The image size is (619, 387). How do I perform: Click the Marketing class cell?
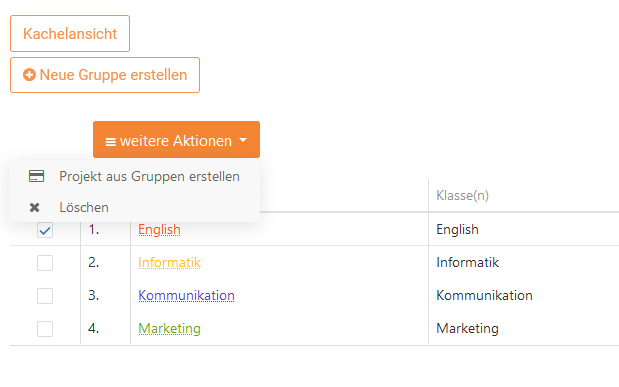point(467,329)
